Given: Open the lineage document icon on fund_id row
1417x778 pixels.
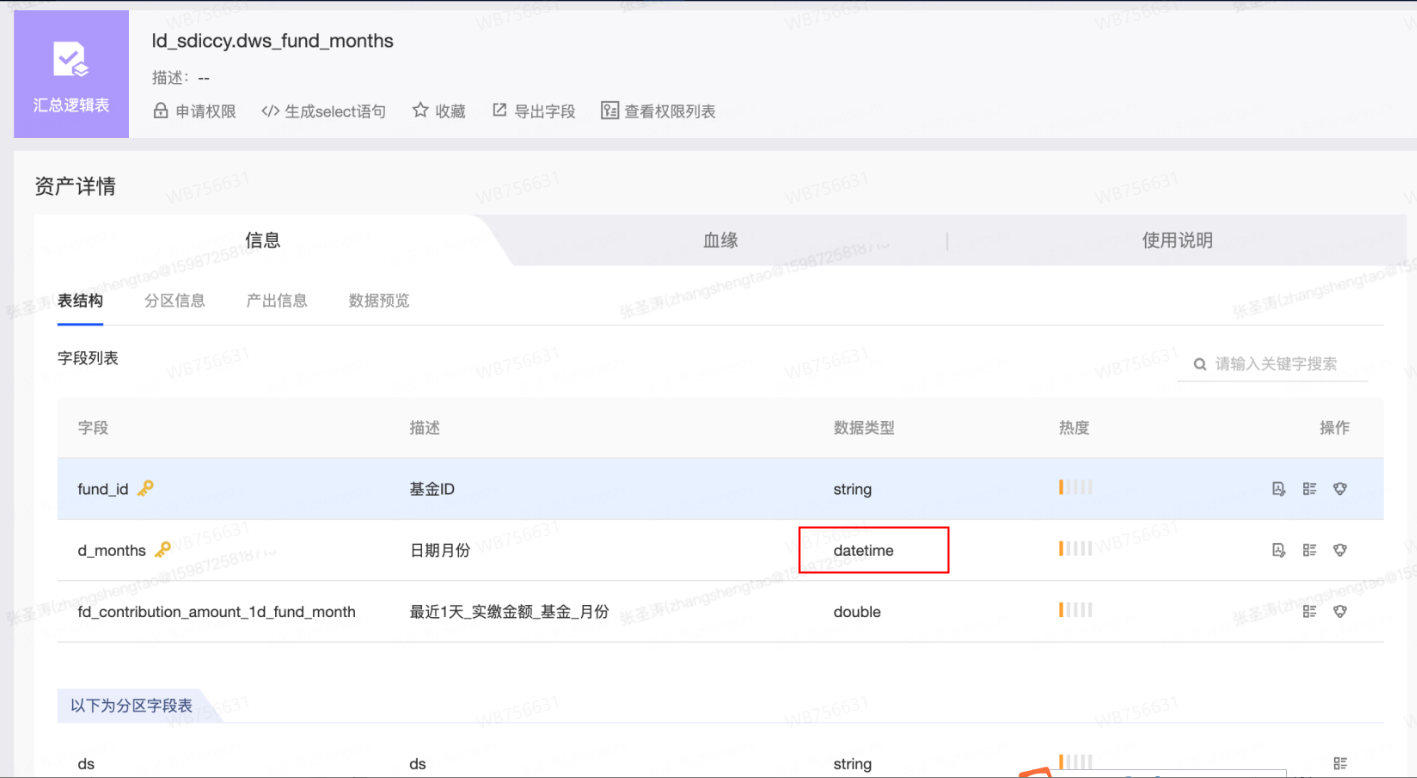Looking at the screenshot, I should point(1278,489).
